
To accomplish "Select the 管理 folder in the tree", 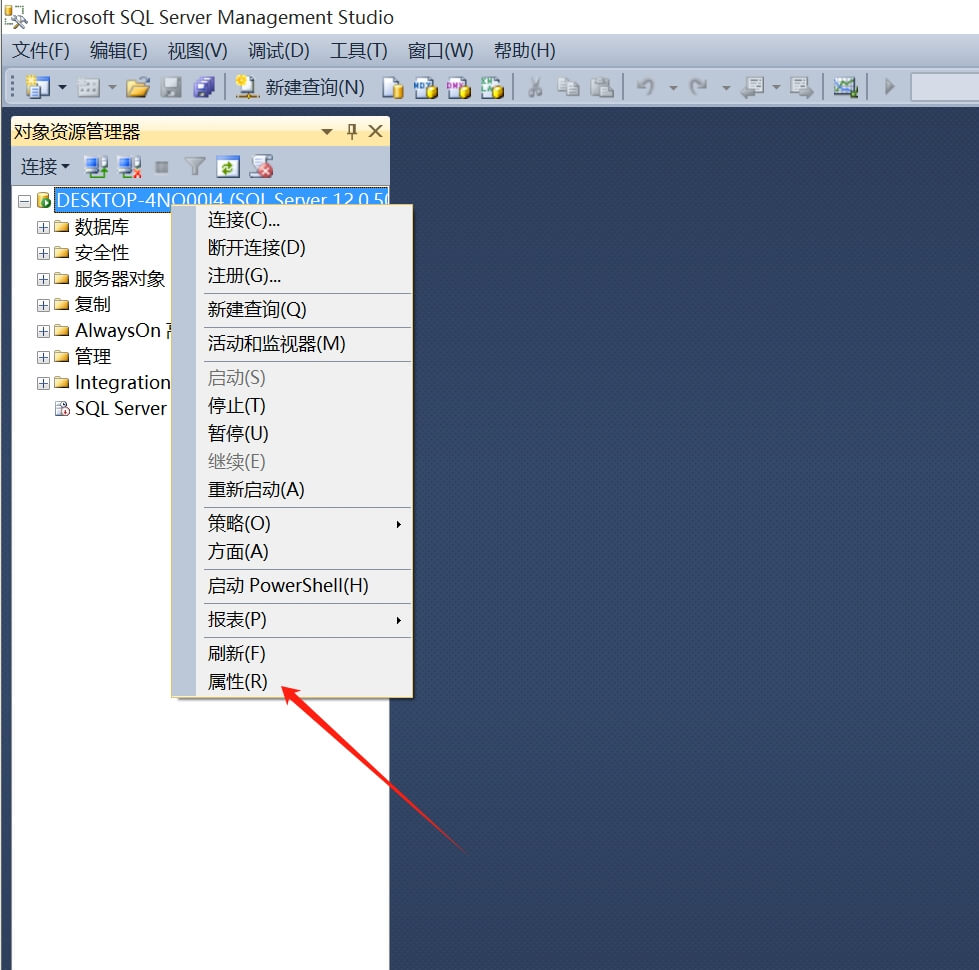I will pyautogui.click(x=93, y=357).
